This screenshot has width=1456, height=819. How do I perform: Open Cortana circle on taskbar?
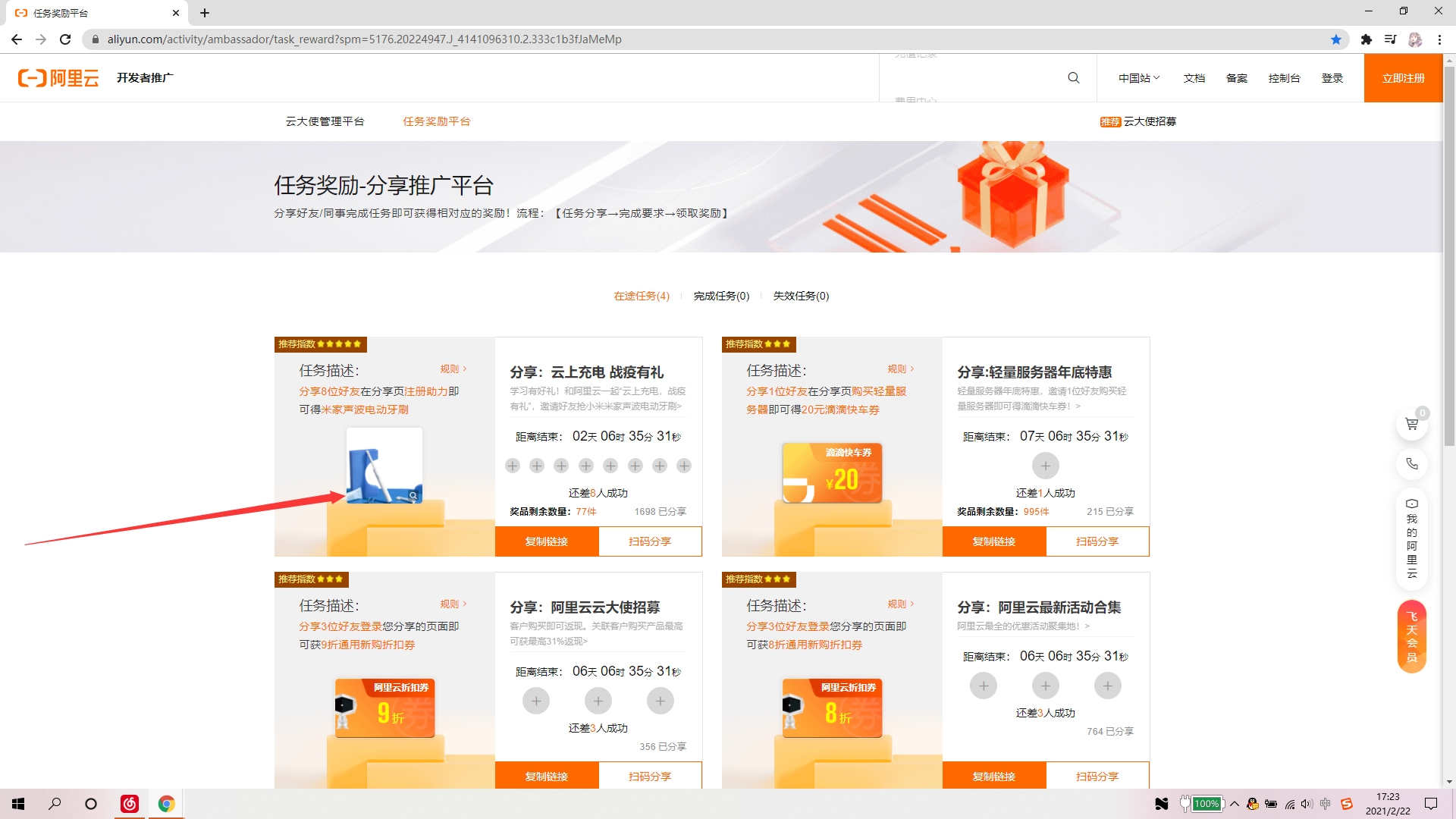(91, 804)
